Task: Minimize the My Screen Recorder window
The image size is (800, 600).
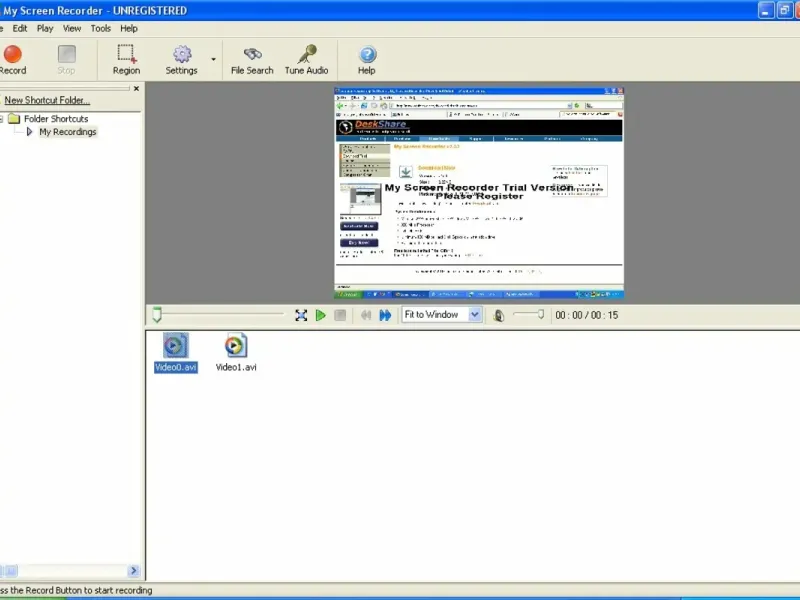Action: [x=766, y=11]
